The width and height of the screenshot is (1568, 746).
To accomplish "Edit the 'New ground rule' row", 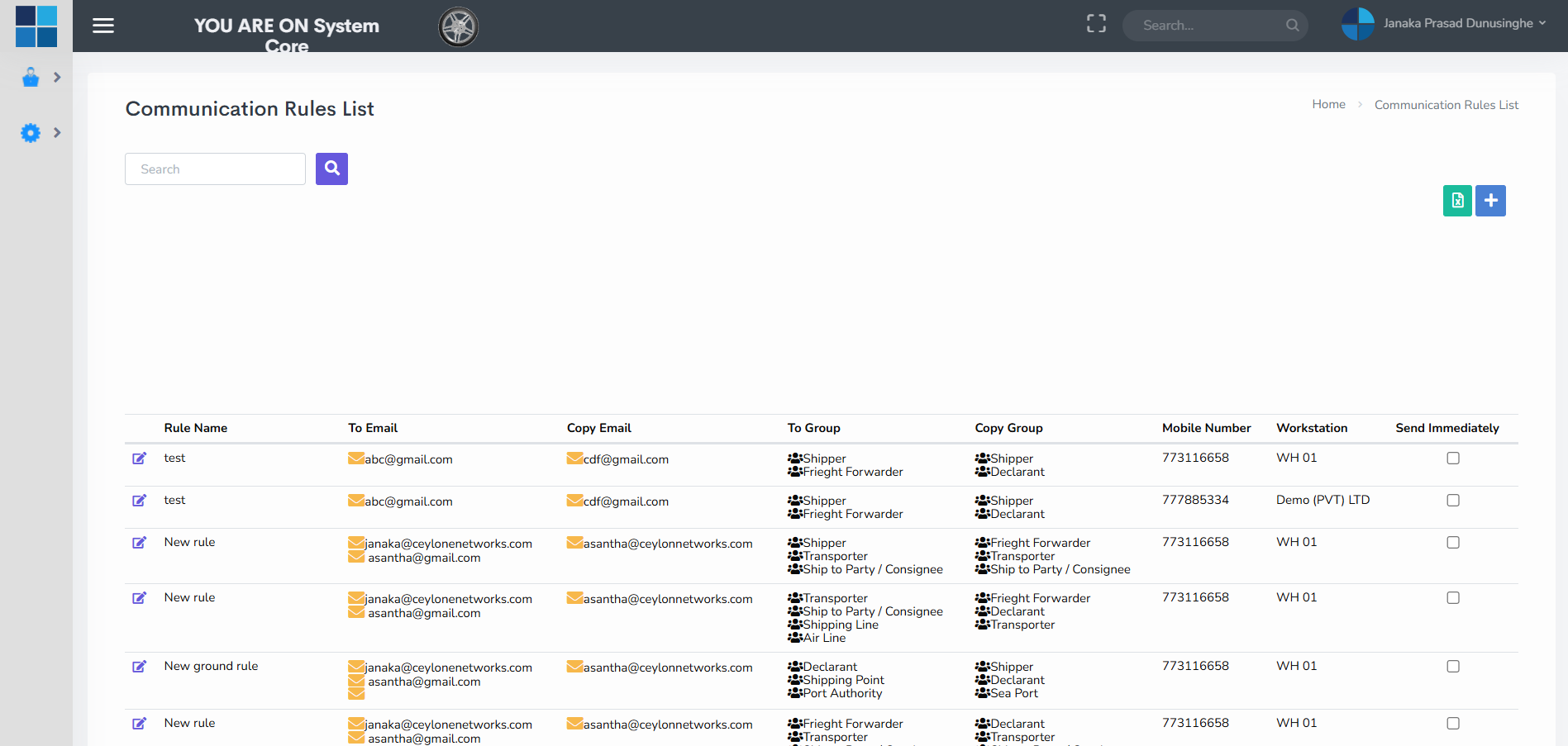I will [140, 667].
